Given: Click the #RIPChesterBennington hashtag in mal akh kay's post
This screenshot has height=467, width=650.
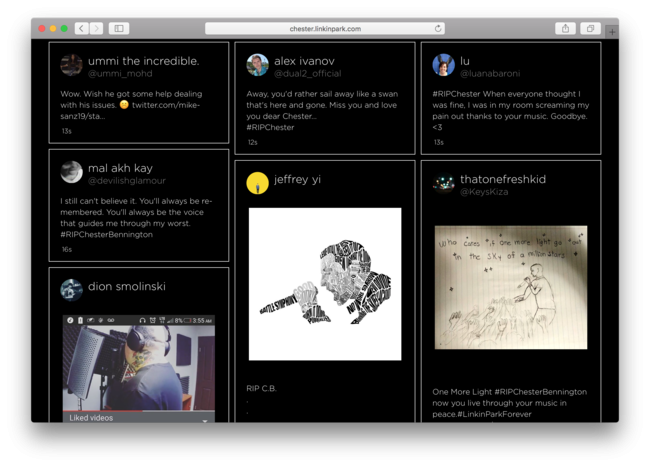Looking at the screenshot, I should (107, 235).
